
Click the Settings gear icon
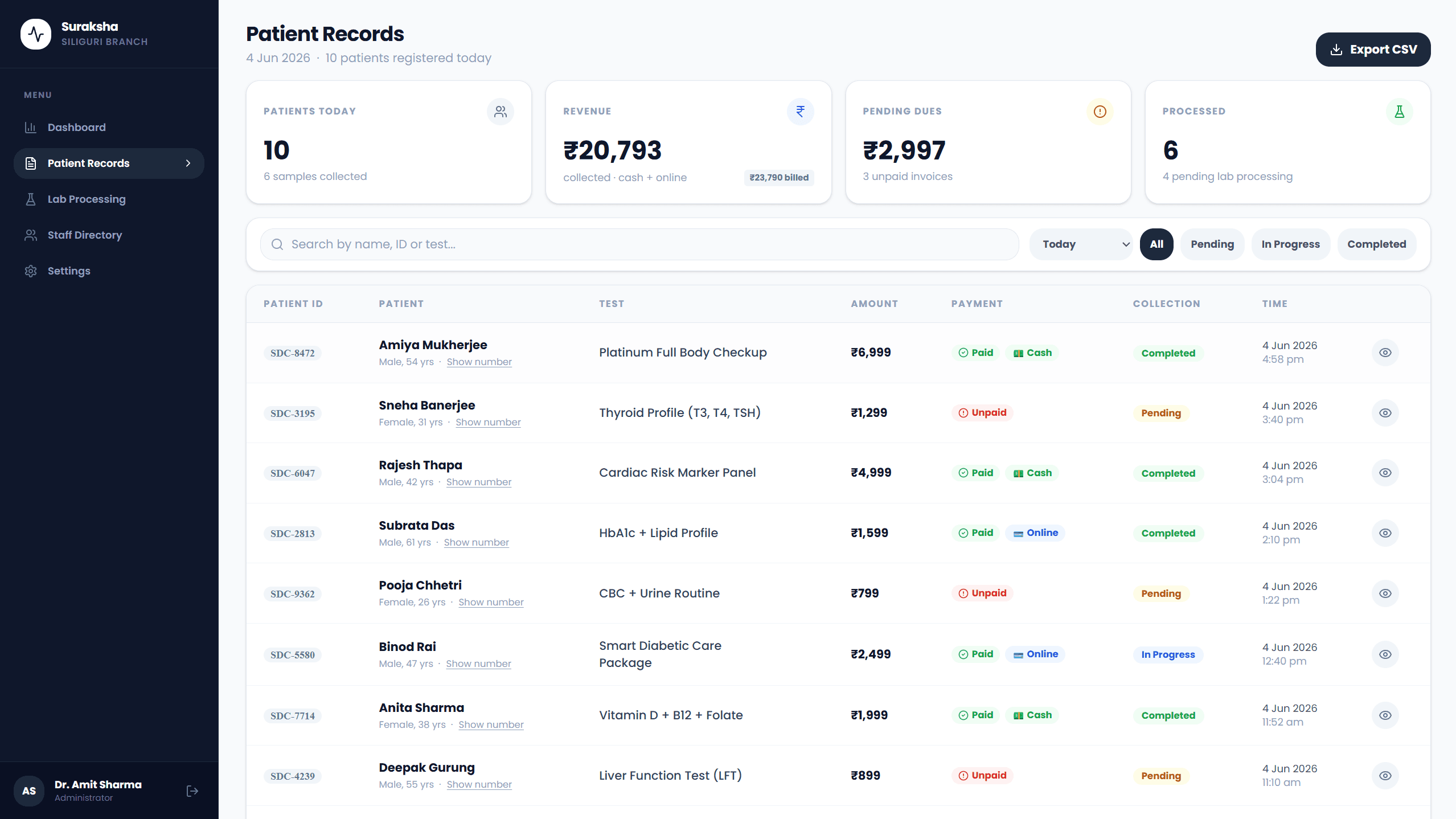click(x=31, y=271)
